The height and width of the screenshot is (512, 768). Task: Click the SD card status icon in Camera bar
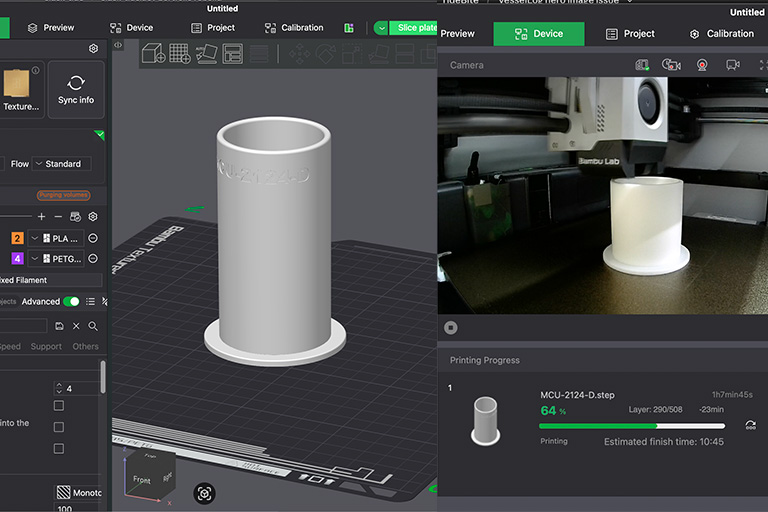tap(642, 65)
